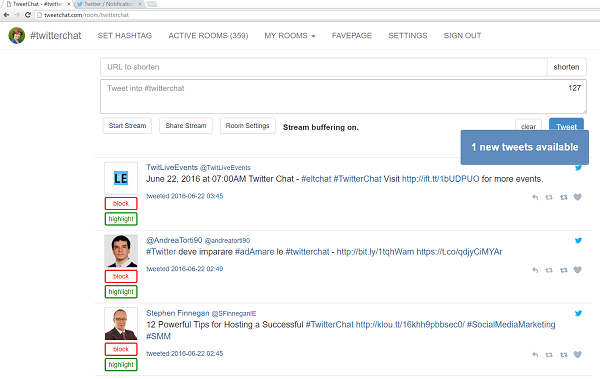600x379 pixels.
Task: Click blue retweet icon on Stephen Finnegan tweet
Action: 564,354
